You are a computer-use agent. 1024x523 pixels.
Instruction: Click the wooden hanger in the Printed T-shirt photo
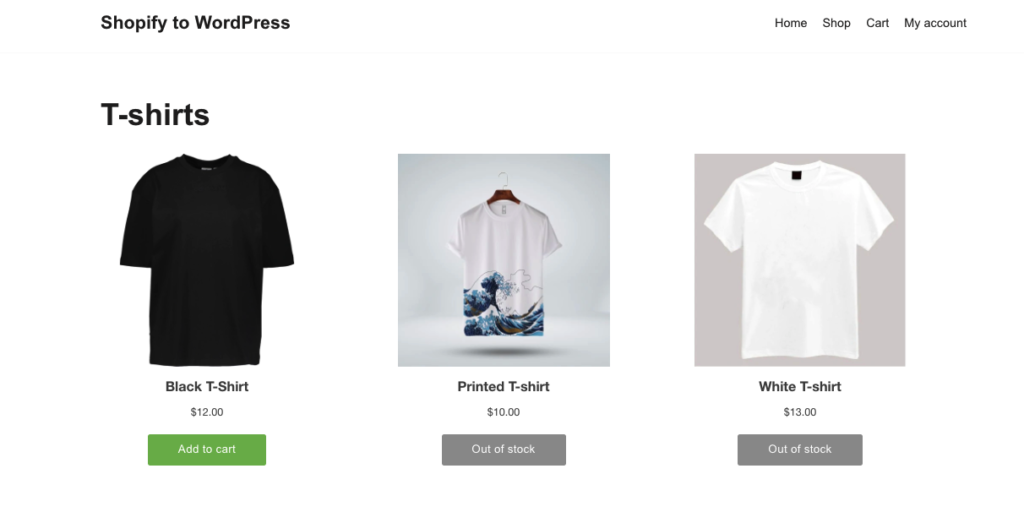(504, 195)
